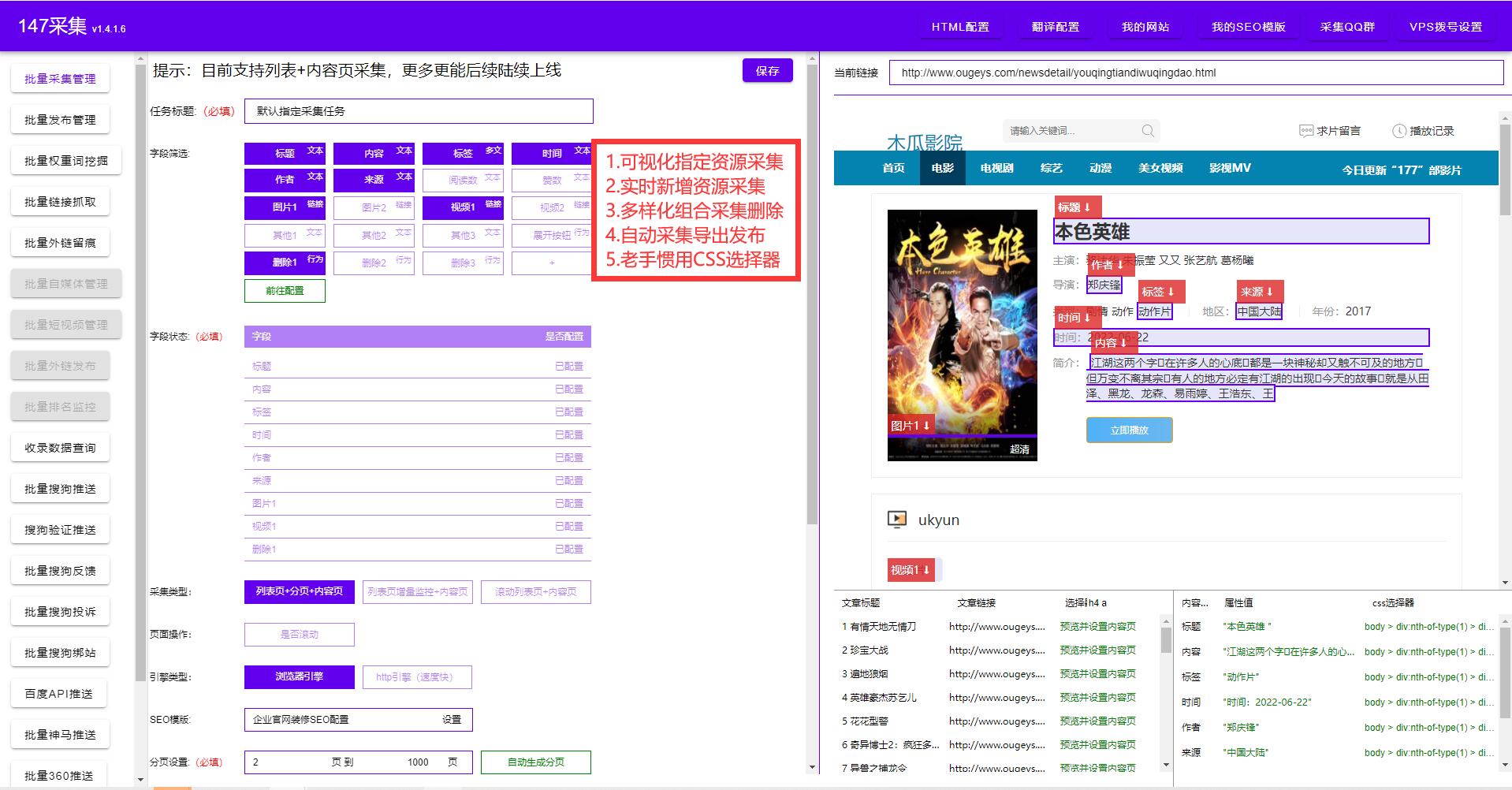Select 列表页+分页+内容页 collection type
The image size is (1512, 790).
(x=300, y=591)
